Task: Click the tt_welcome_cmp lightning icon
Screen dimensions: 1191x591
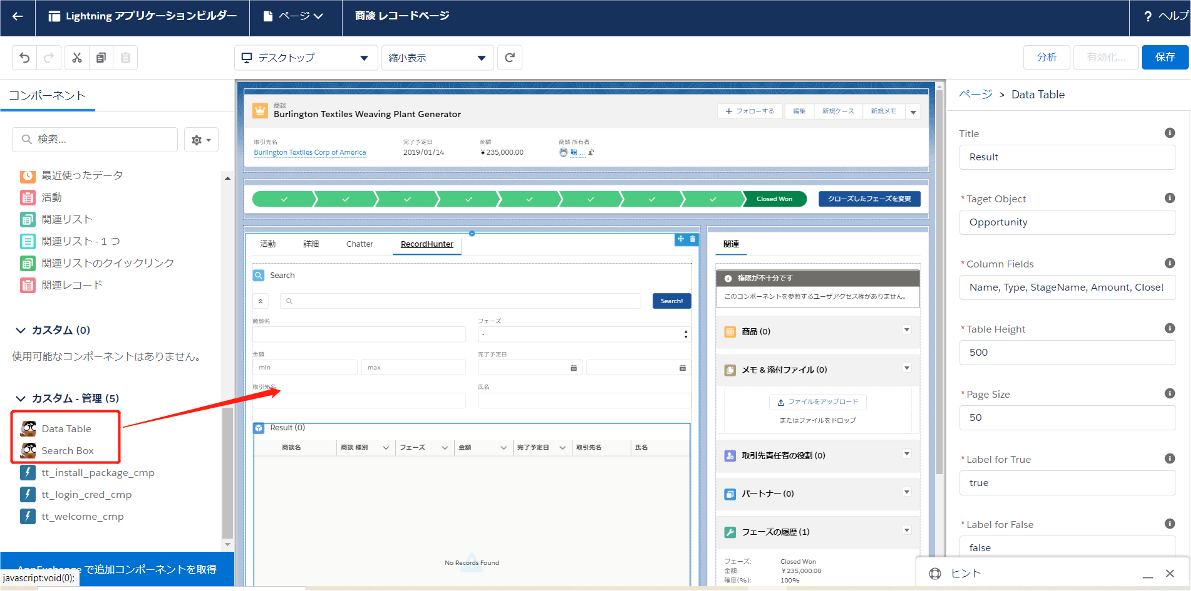Action: pos(28,517)
